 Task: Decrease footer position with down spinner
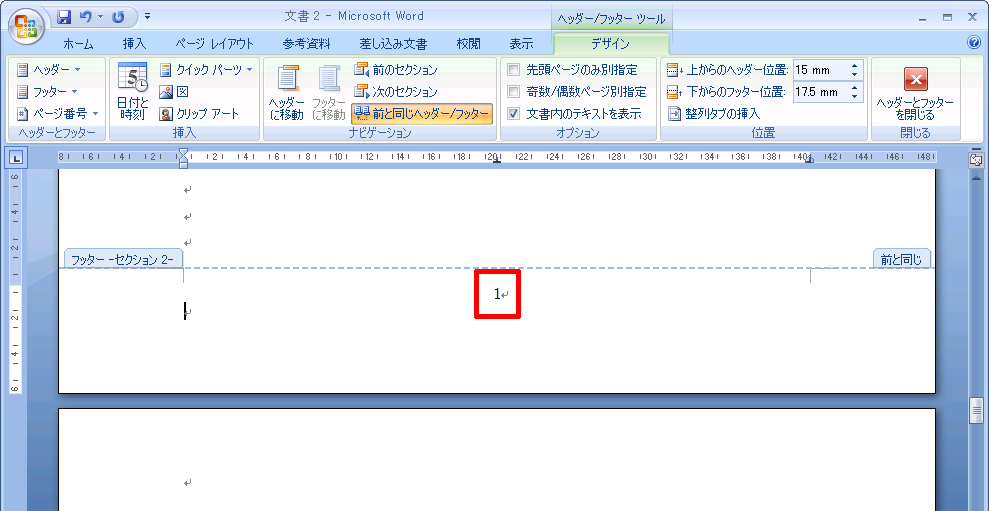855,96
